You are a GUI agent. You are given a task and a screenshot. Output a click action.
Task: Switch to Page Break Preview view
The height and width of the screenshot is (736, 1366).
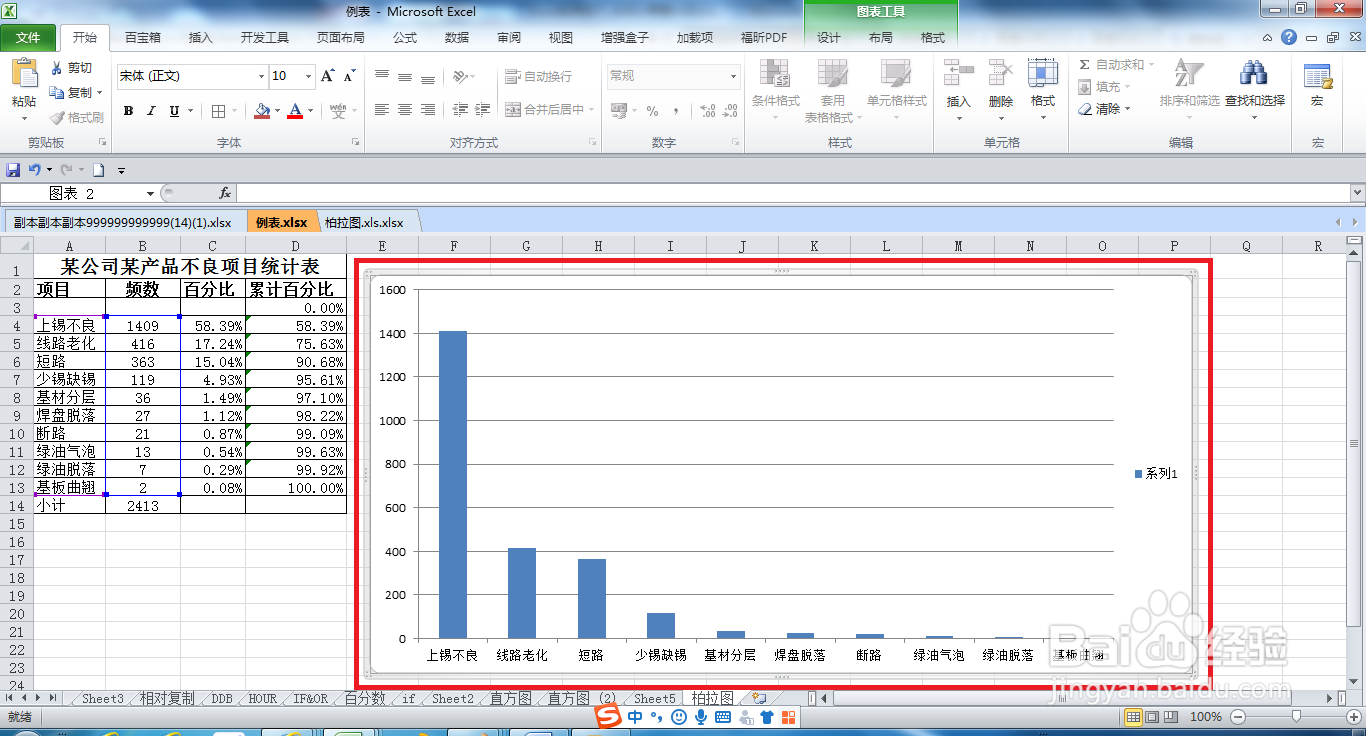(1171, 717)
